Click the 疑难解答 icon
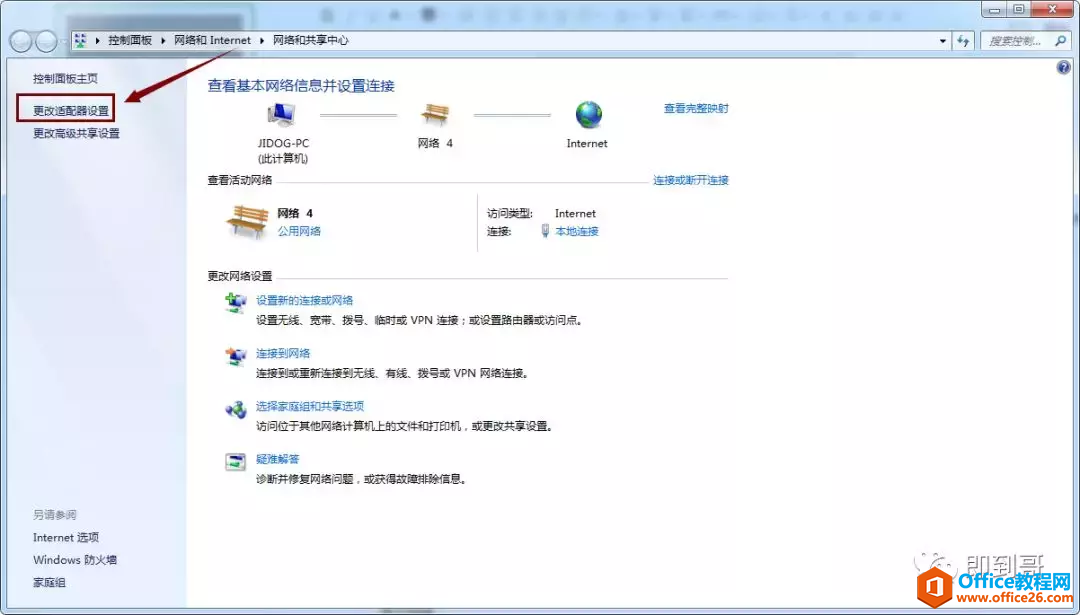 click(236, 461)
